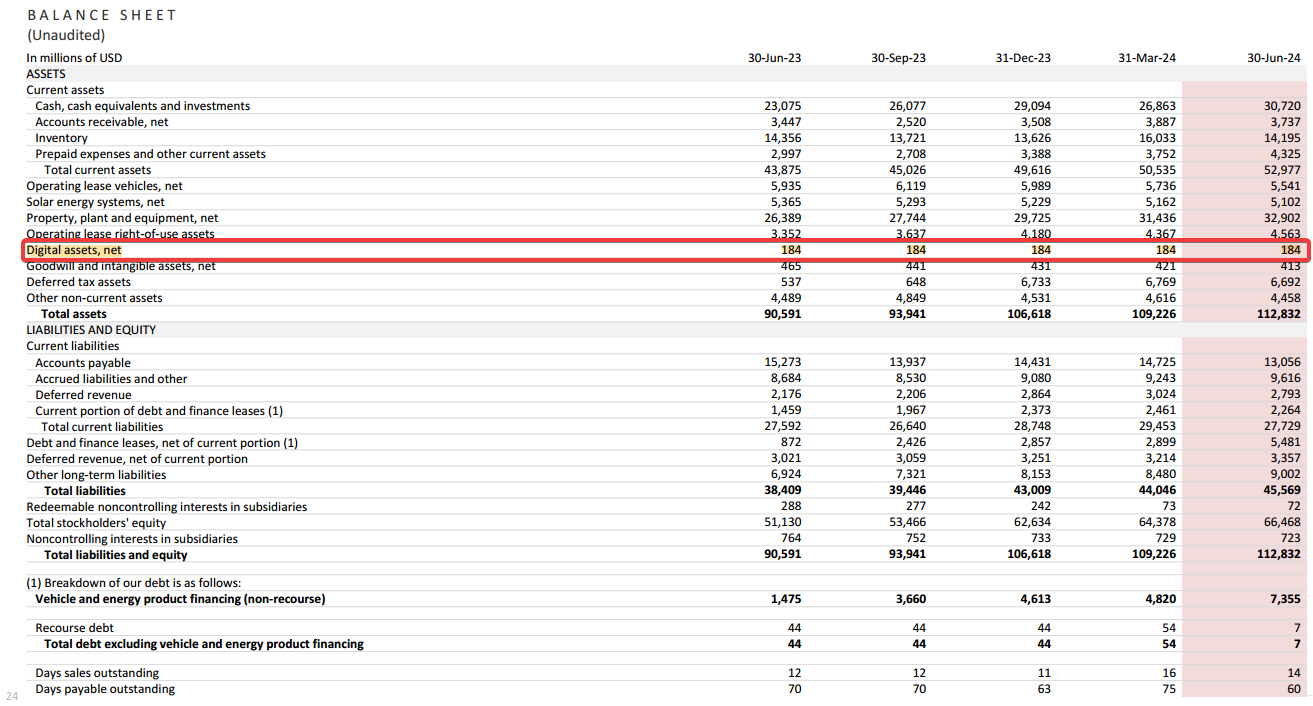
Task: Click the Days sales outstanding label
Action: point(97,673)
